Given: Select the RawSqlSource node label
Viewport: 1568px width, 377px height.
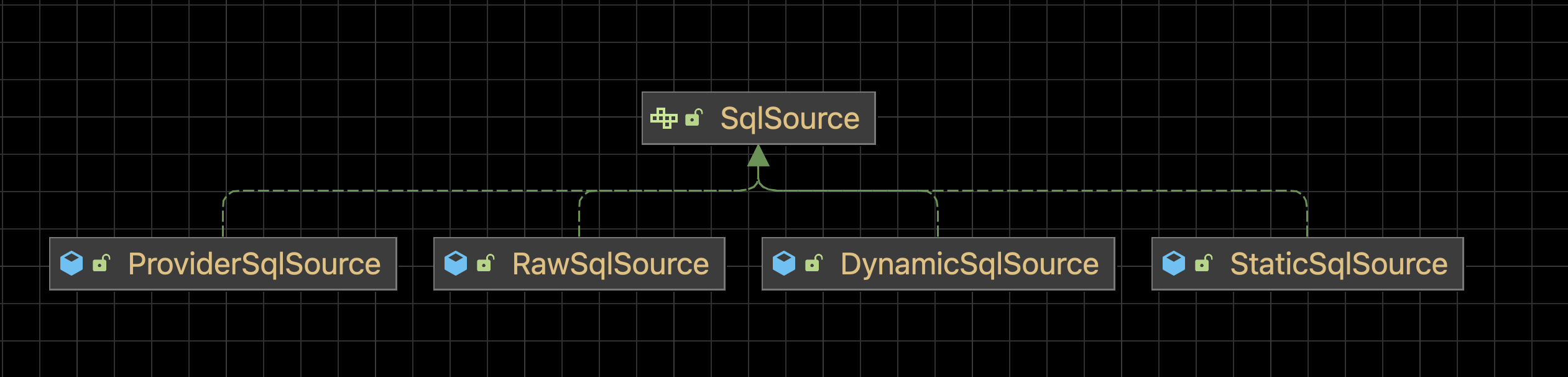Looking at the screenshot, I should click(611, 264).
